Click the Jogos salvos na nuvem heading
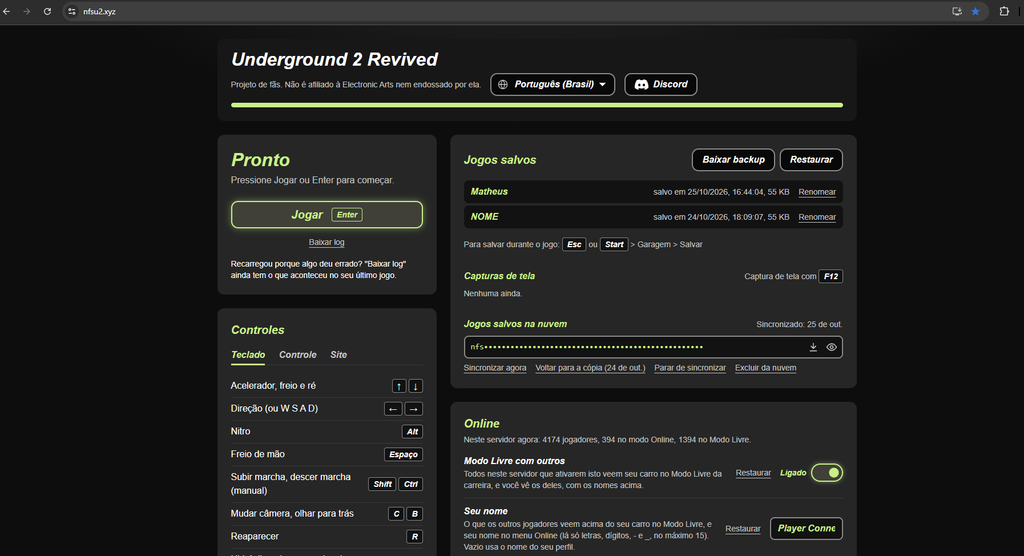The width and height of the screenshot is (1024, 556). click(x=515, y=324)
